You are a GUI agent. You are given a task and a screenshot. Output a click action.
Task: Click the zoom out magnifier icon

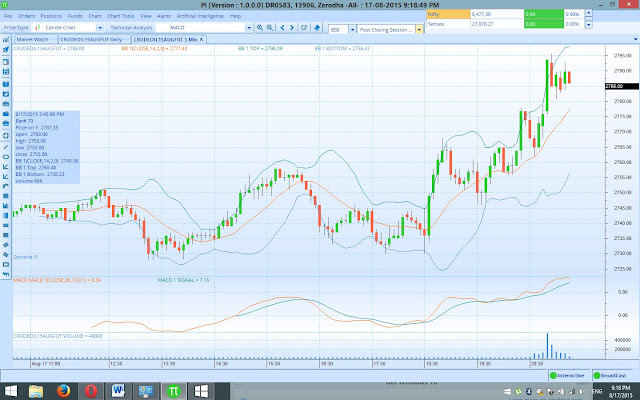(x=270, y=28)
